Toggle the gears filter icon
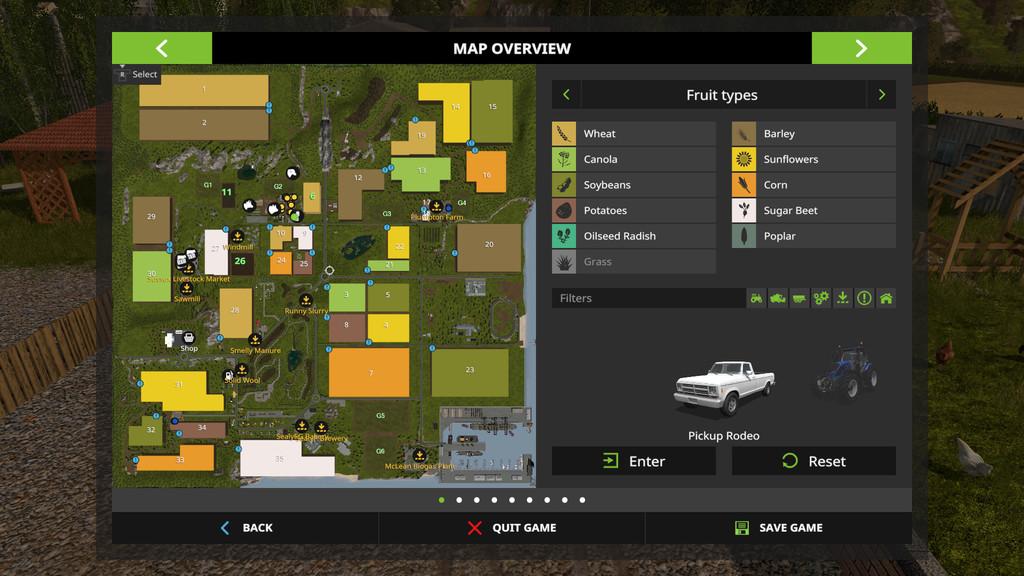 [x=821, y=298]
